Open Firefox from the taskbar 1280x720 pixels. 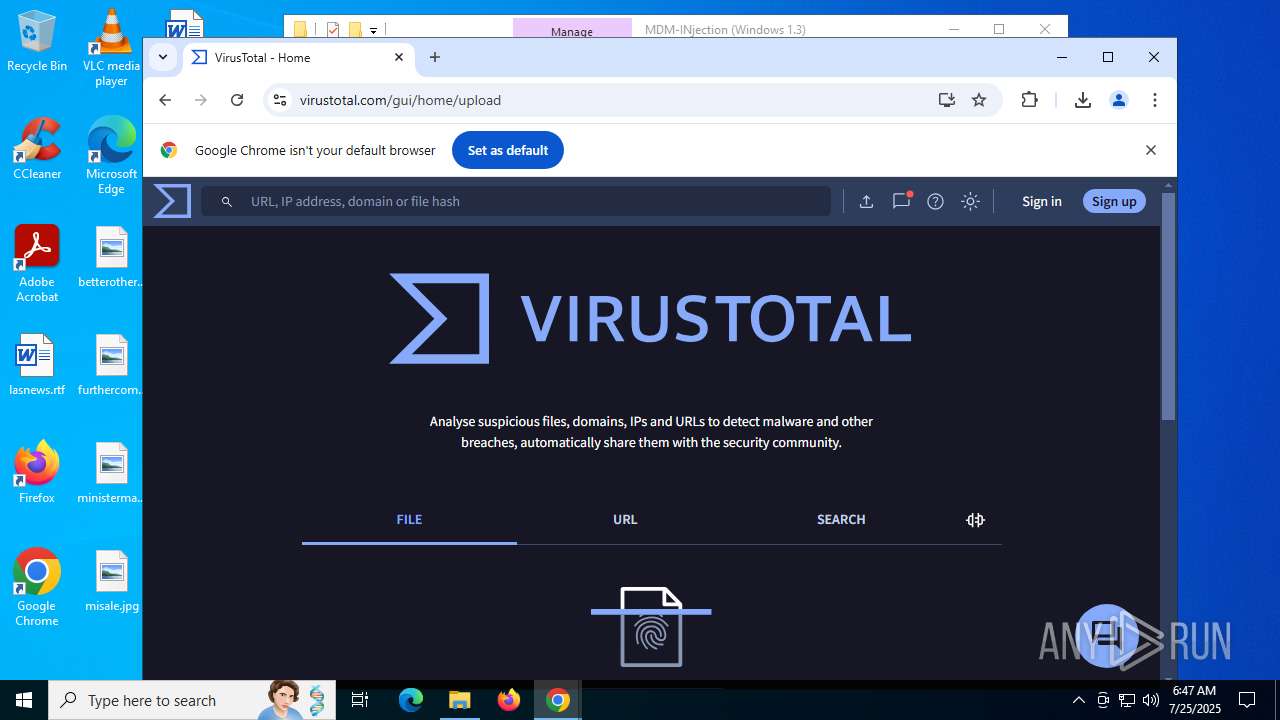tap(509, 700)
